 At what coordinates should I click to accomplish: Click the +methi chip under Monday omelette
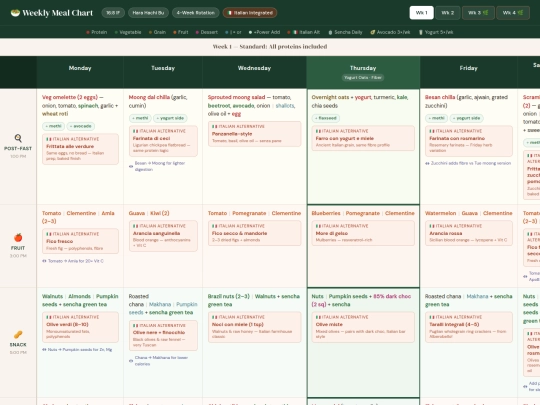tap(53, 126)
